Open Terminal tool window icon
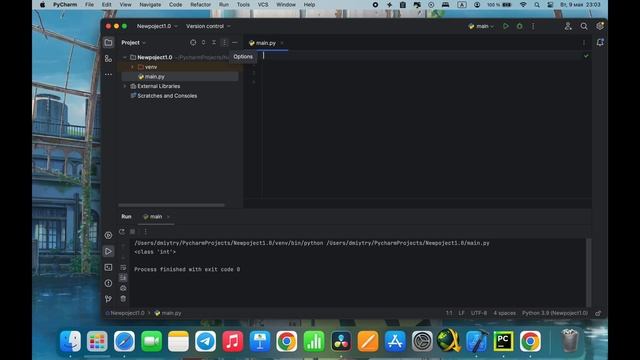 [108, 267]
